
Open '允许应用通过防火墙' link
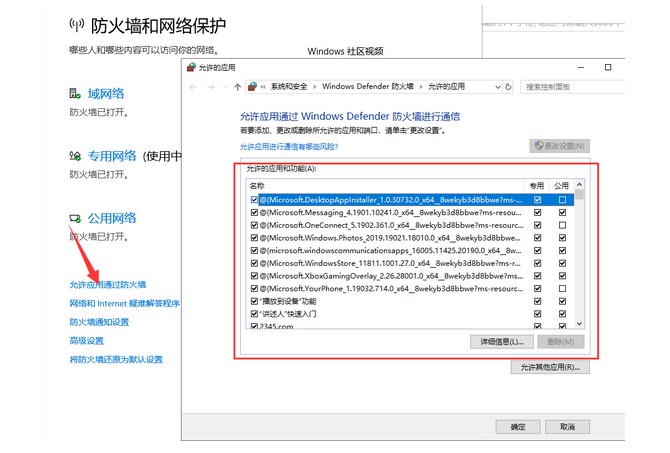pos(108,285)
